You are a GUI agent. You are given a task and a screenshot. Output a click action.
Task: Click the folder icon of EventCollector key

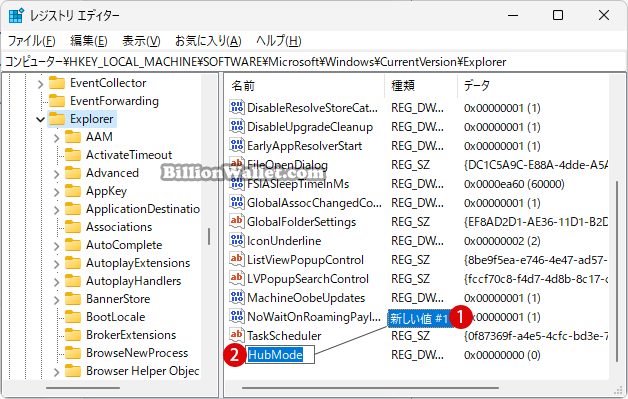57,83
